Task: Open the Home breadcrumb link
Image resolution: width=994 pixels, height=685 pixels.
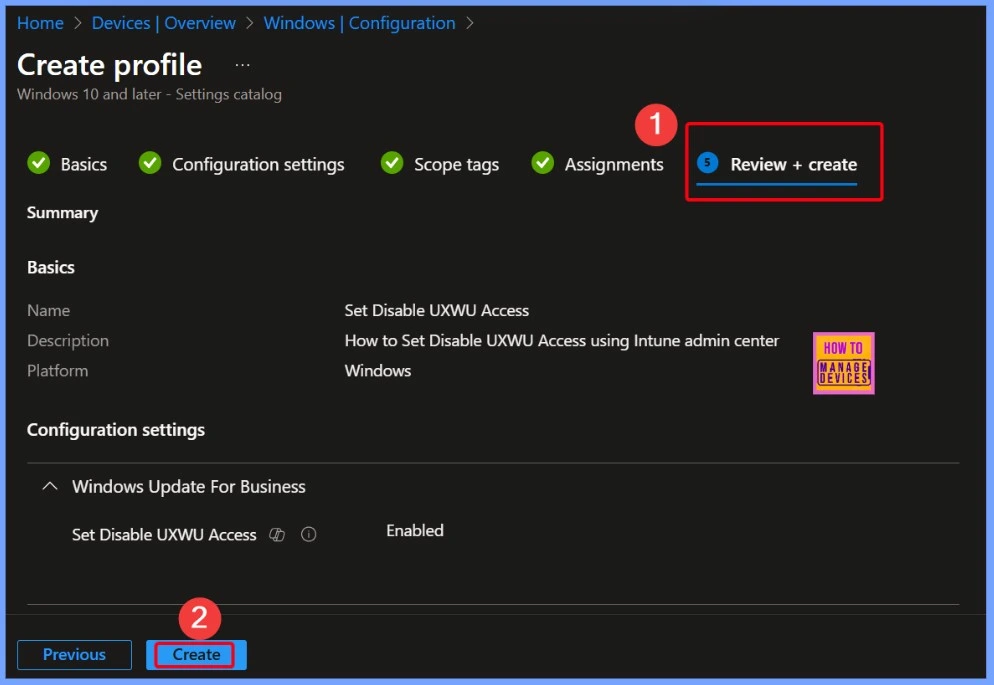Action: [40, 23]
